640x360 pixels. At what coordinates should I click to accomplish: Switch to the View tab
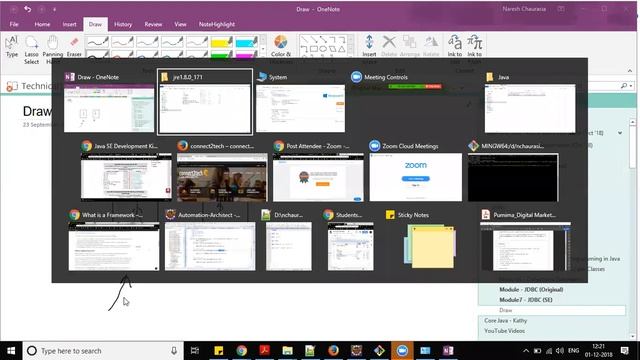click(180, 24)
